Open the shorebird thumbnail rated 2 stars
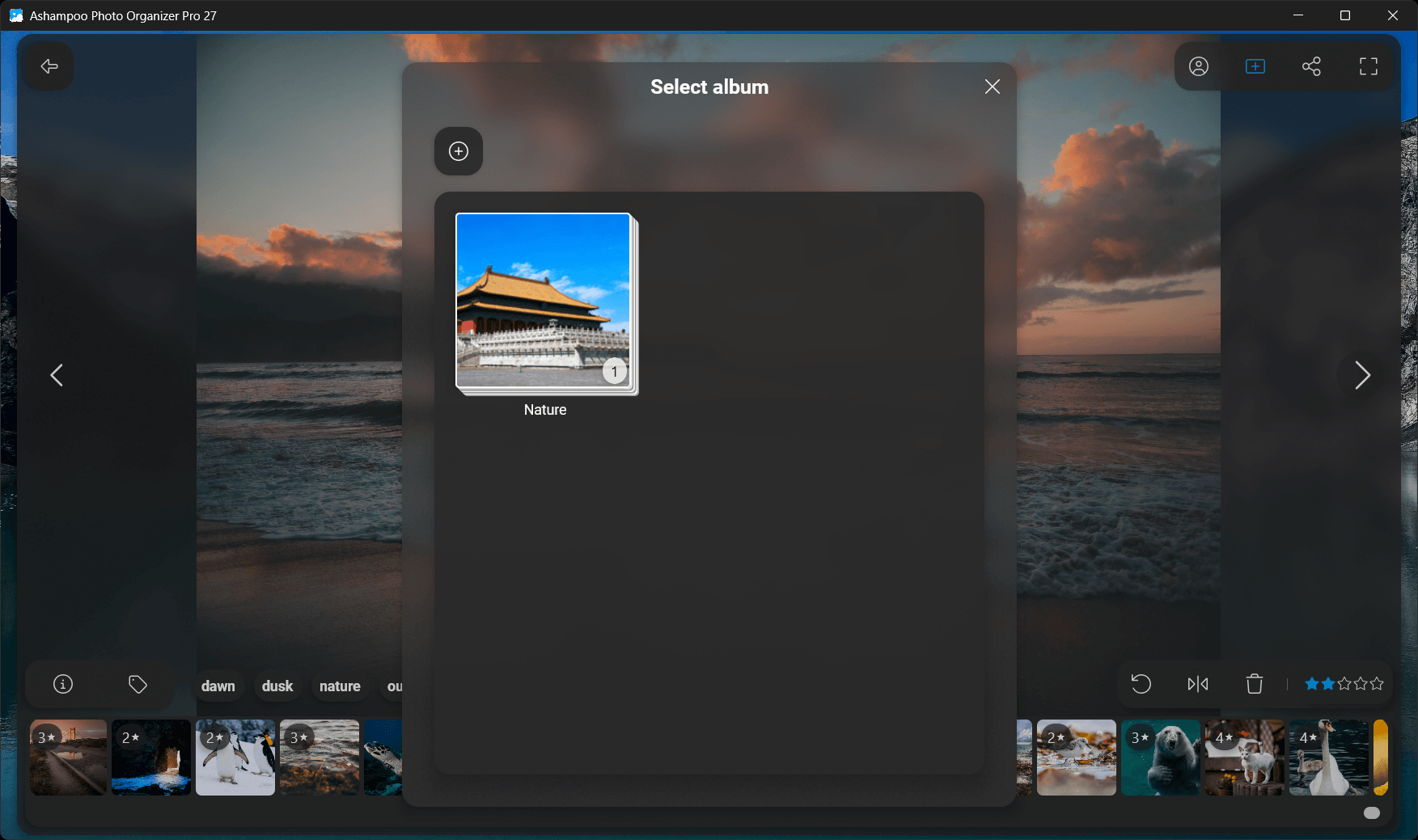The width and height of the screenshot is (1418, 840). tap(1077, 758)
